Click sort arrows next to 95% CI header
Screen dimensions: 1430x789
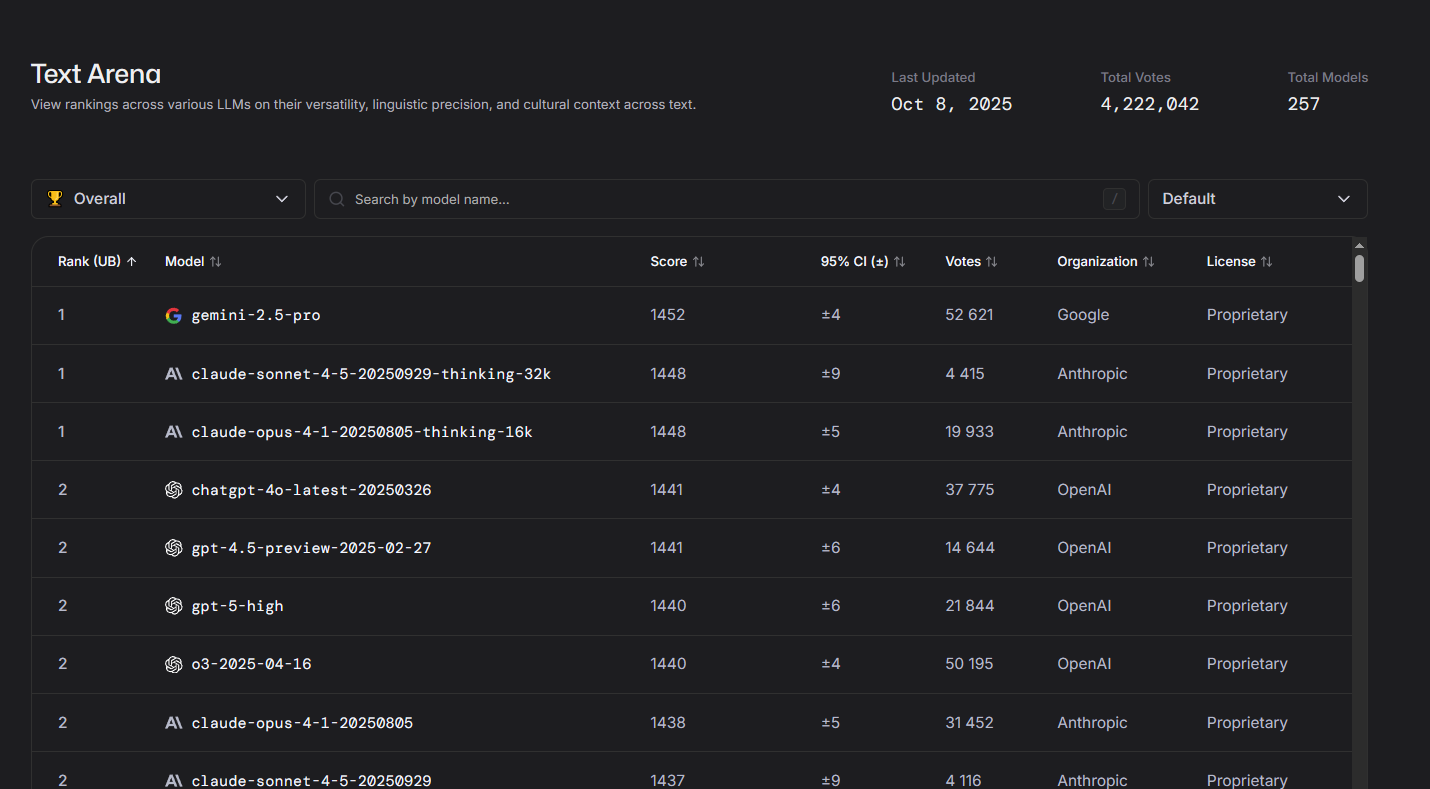[899, 262]
